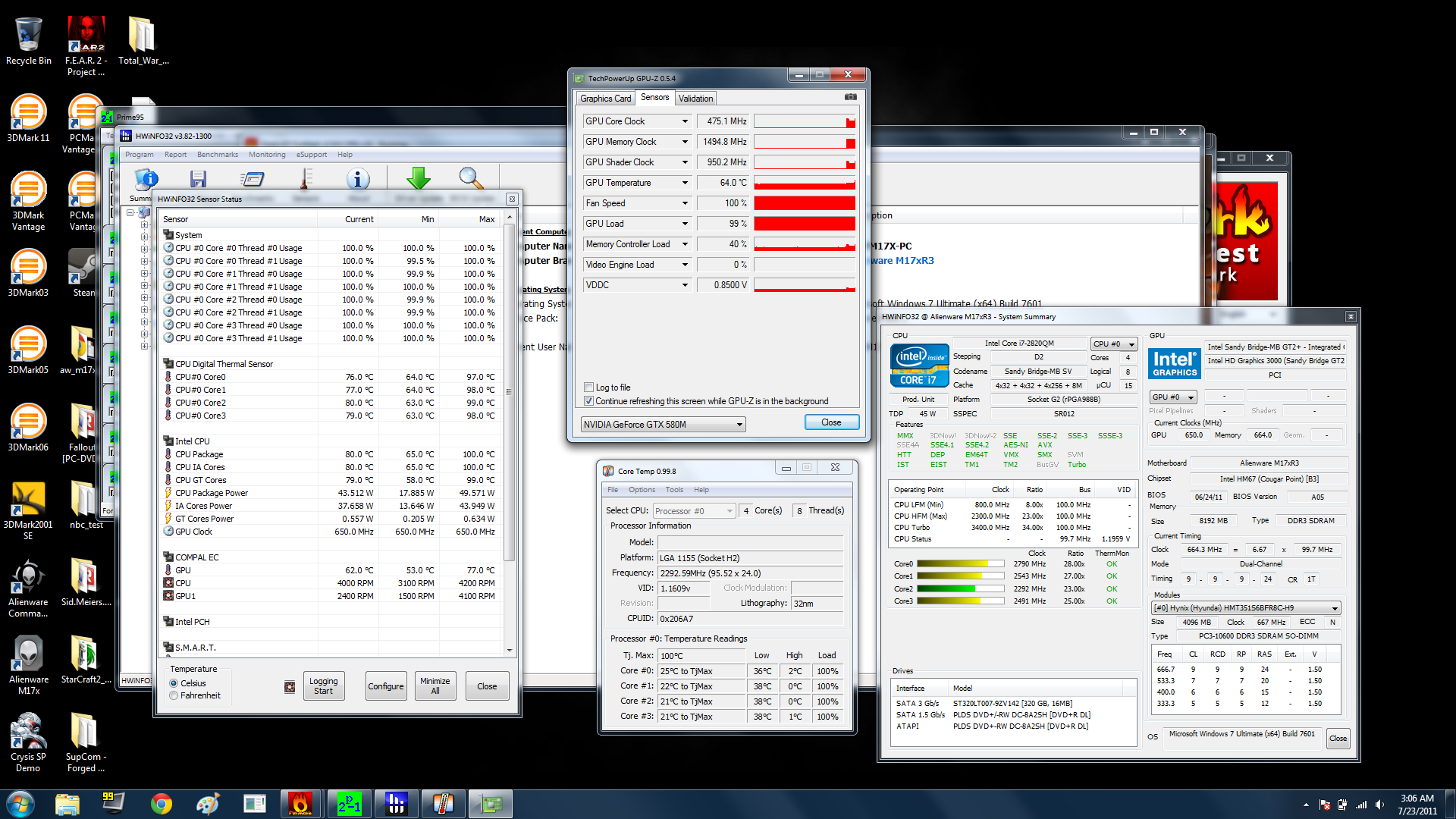1456x819 pixels.
Task: Select the Recycle Bin desktop icon
Action: [29, 41]
